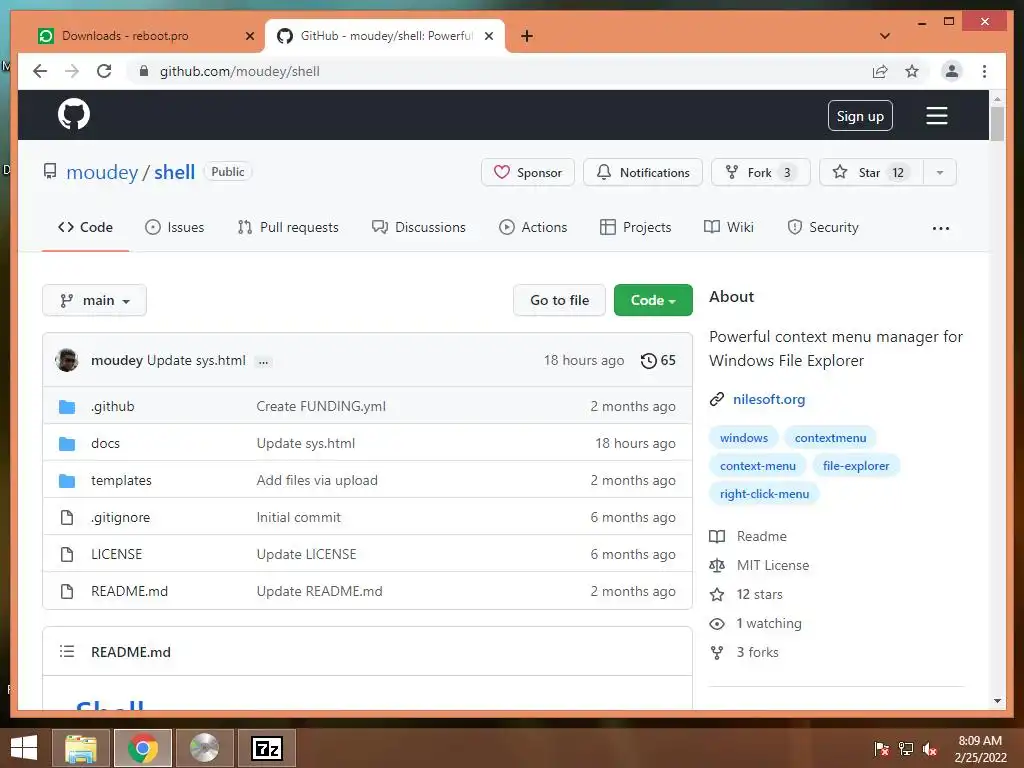Share this page icon in address bar

click(x=880, y=72)
